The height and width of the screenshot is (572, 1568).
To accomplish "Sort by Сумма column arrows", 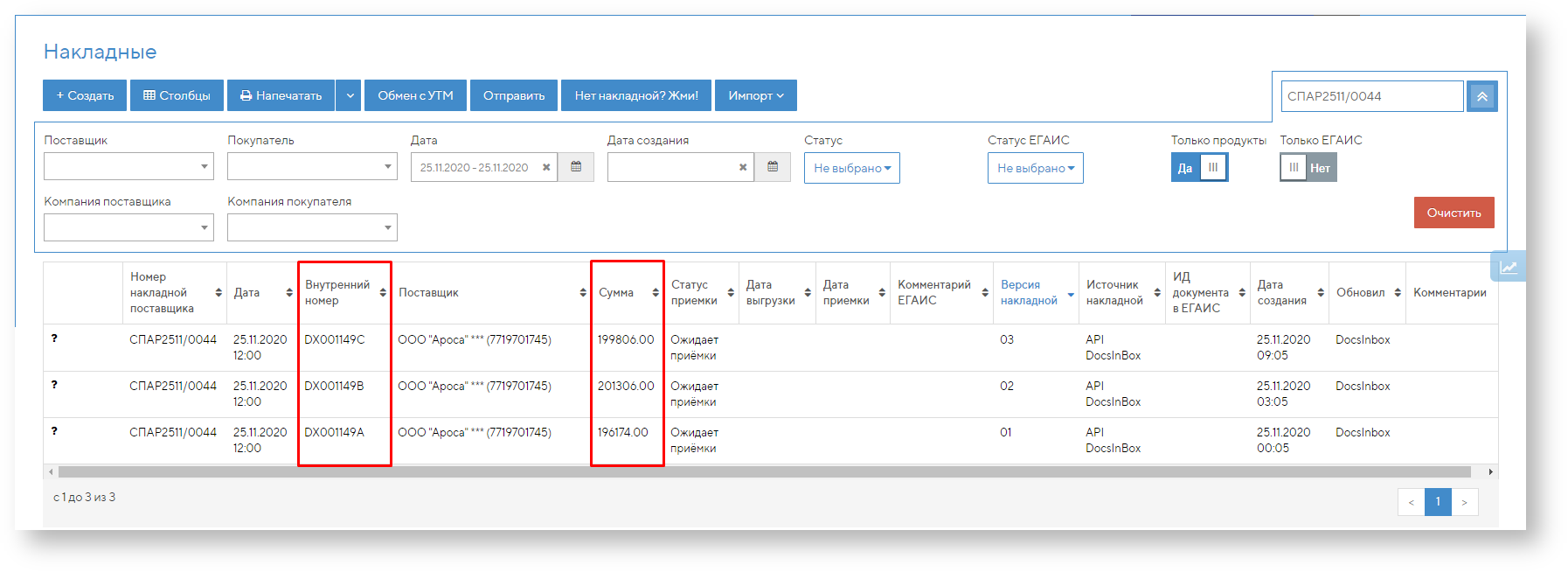I will coord(655,293).
